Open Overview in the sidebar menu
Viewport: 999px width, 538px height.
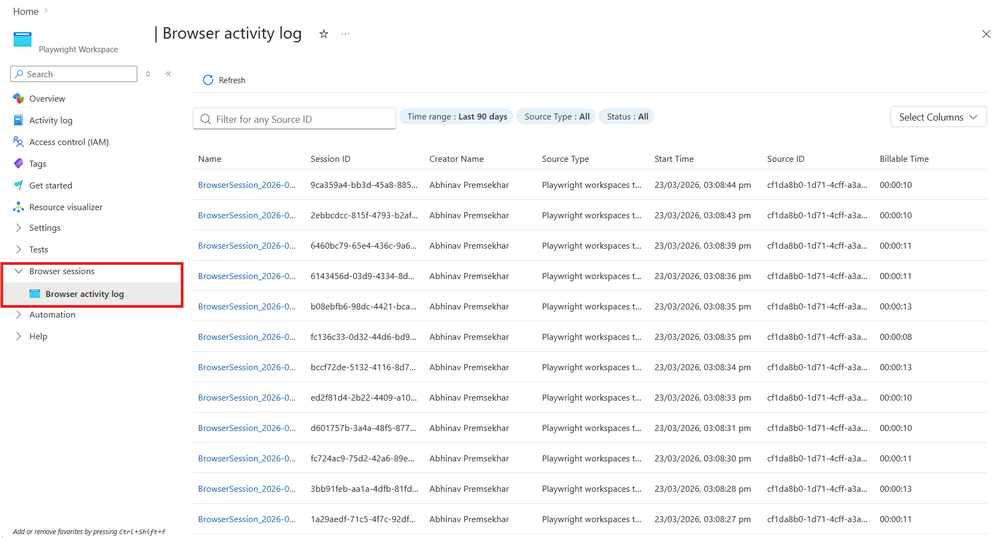point(47,98)
